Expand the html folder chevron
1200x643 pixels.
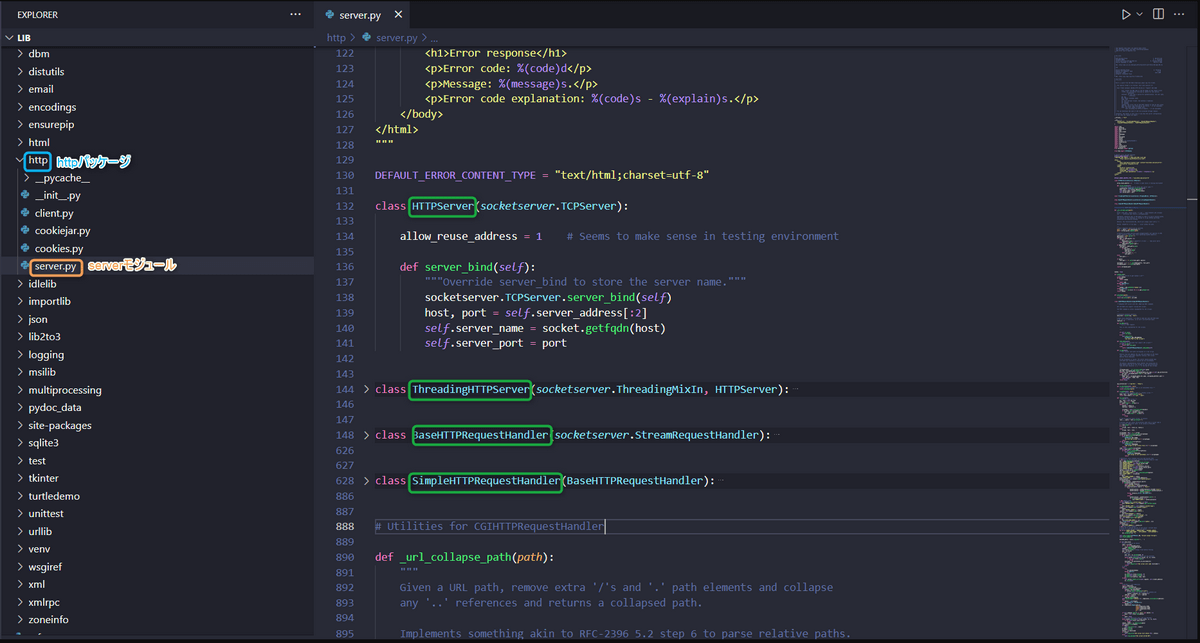[x=21, y=143]
